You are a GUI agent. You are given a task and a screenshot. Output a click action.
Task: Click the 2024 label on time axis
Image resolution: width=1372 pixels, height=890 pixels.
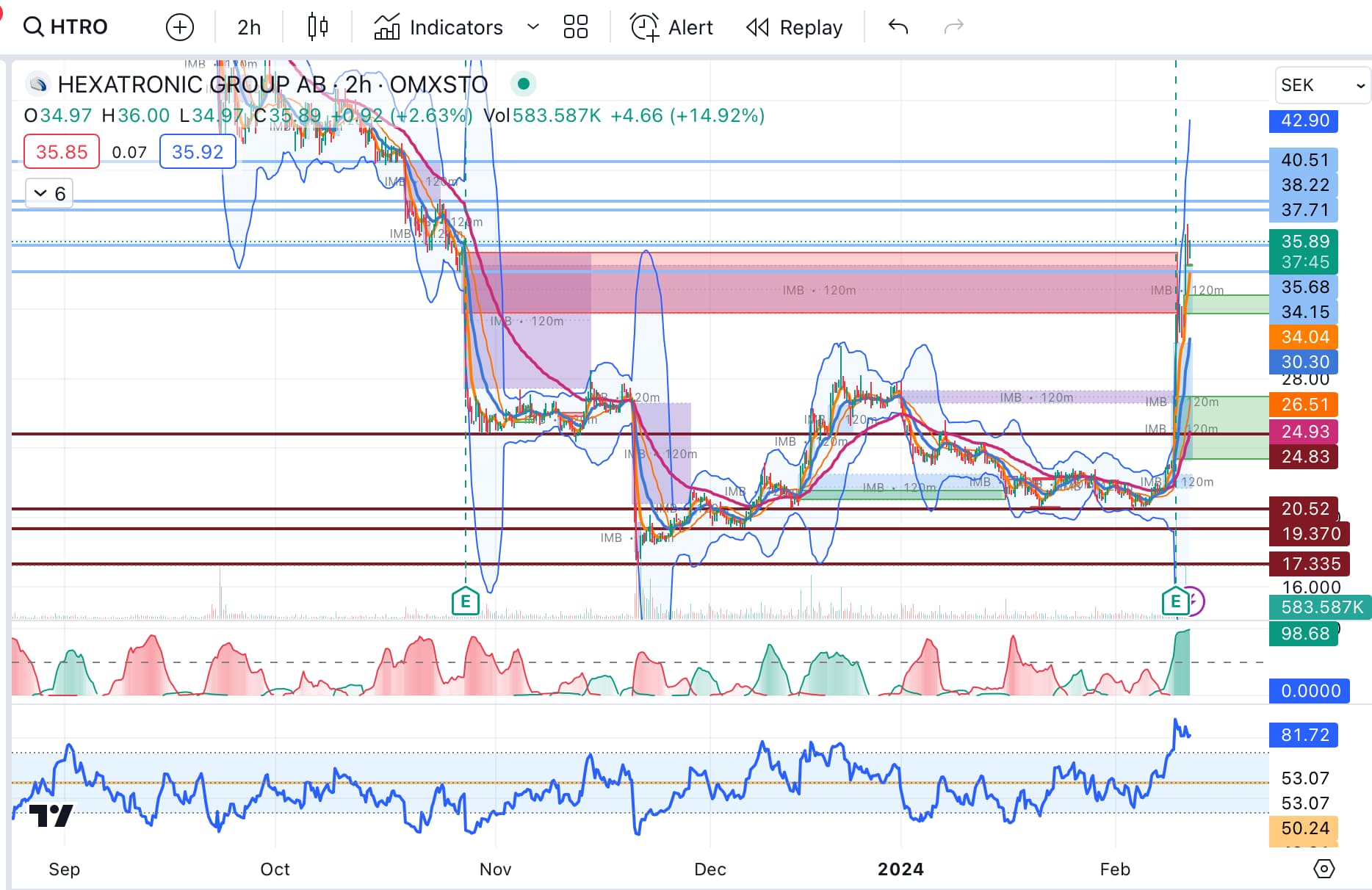click(900, 869)
